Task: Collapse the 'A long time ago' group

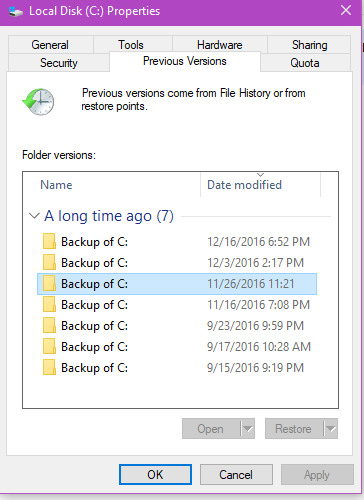Action: pos(34,216)
